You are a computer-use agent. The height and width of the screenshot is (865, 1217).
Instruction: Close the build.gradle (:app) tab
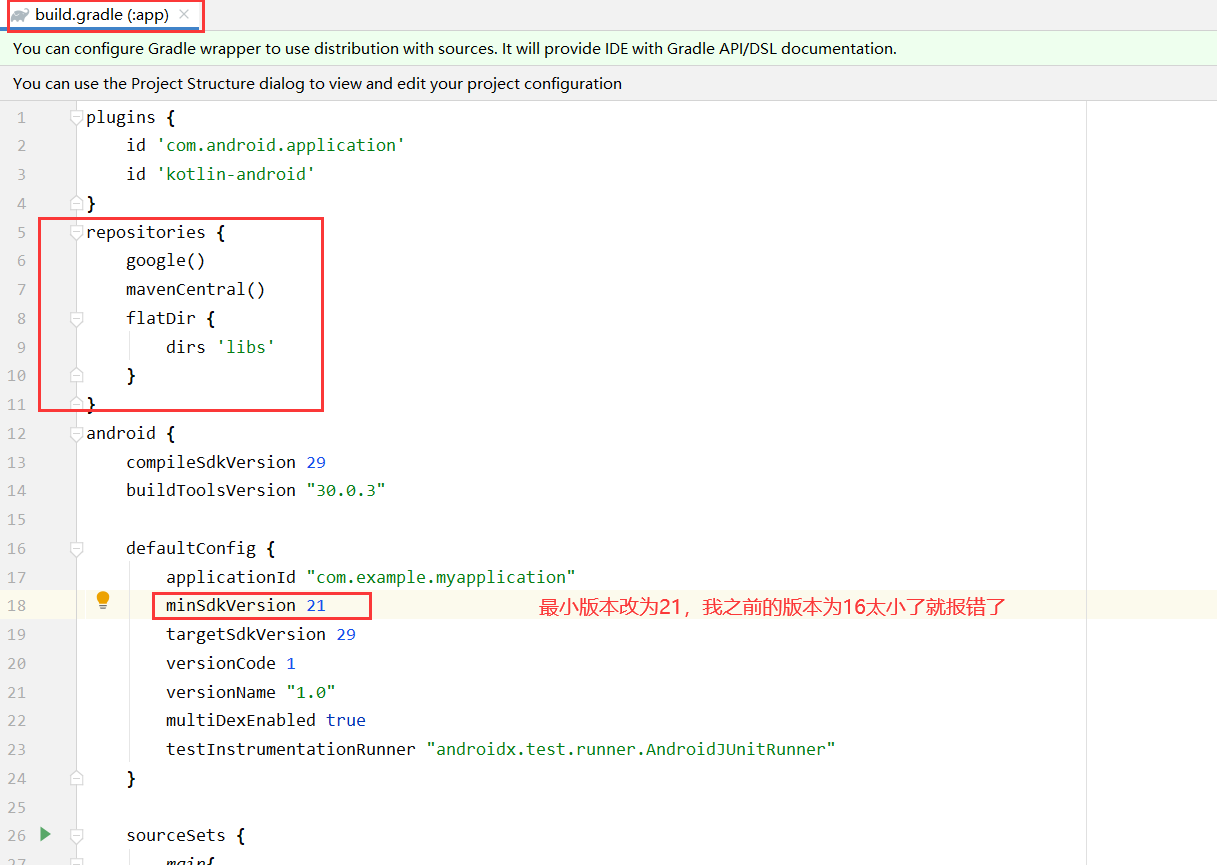[x=184, y=15]
